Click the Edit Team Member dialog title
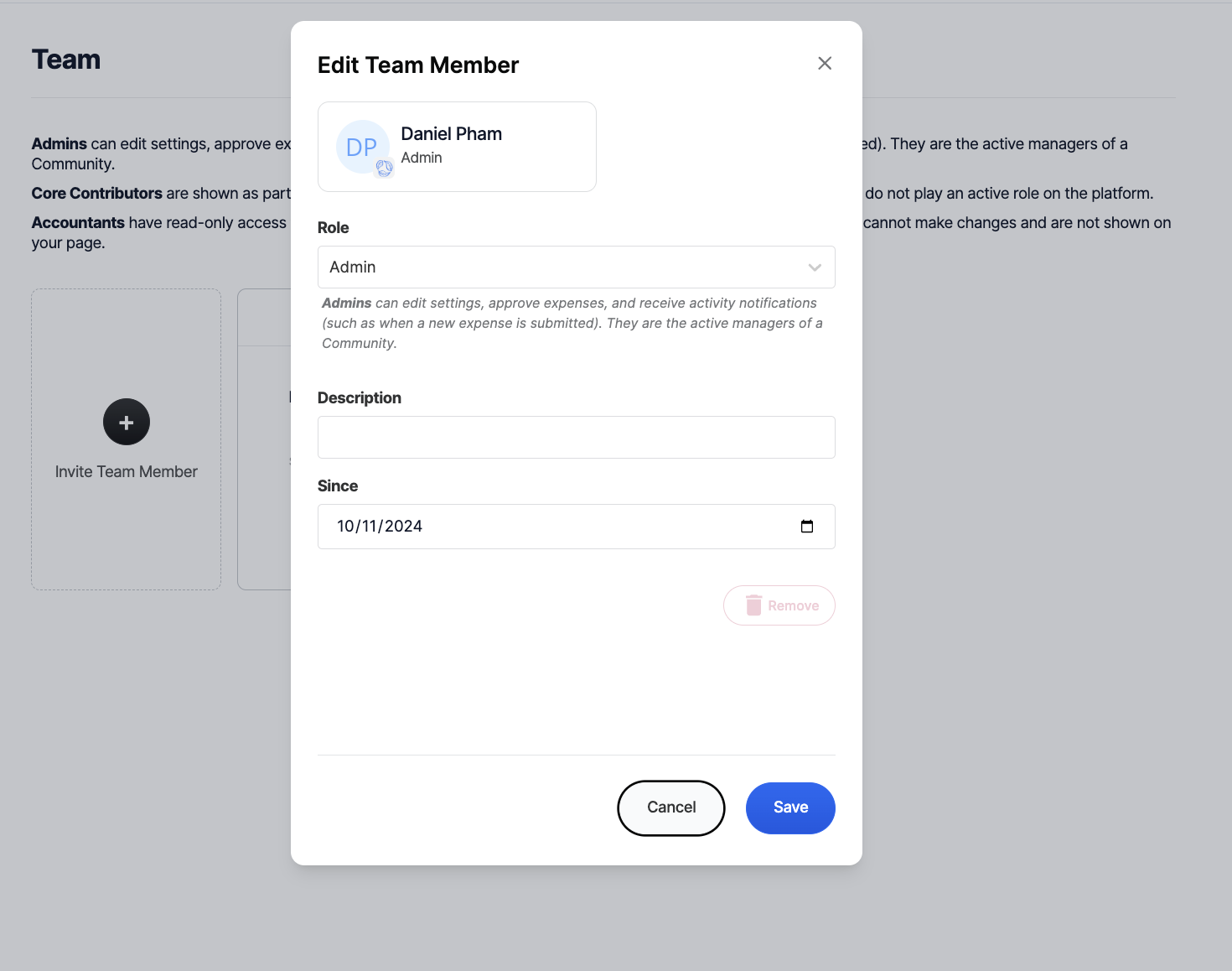Screen dimensions: 1232x971 tap(418, 65)
